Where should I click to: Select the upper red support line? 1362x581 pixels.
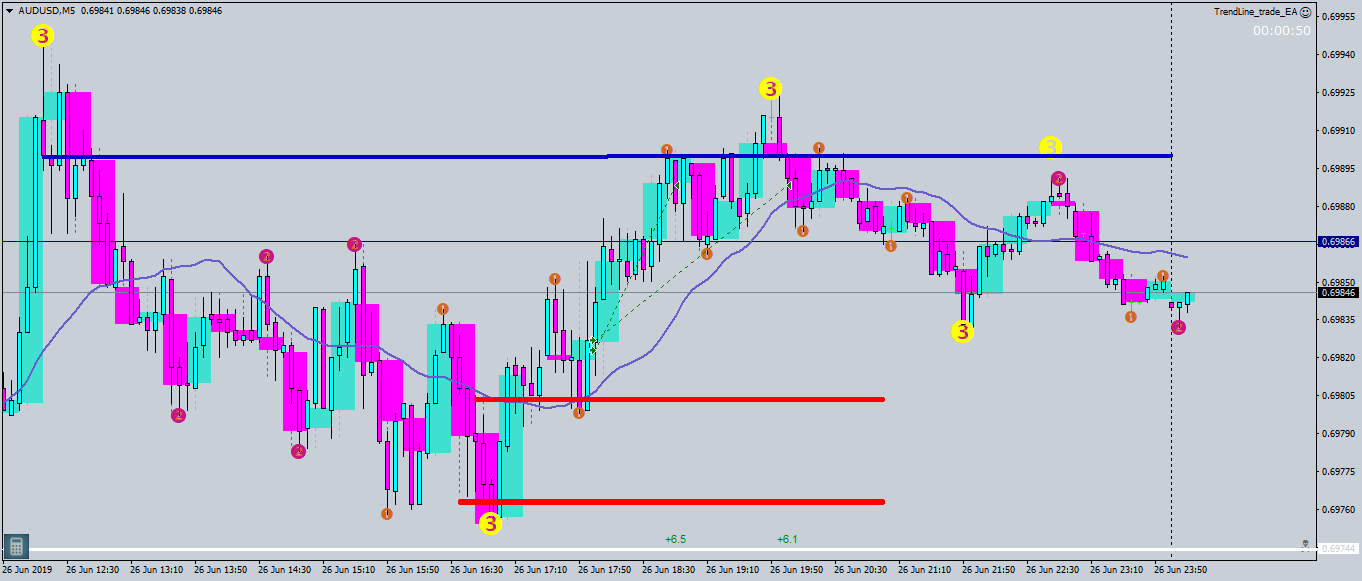tap(680, 399)
